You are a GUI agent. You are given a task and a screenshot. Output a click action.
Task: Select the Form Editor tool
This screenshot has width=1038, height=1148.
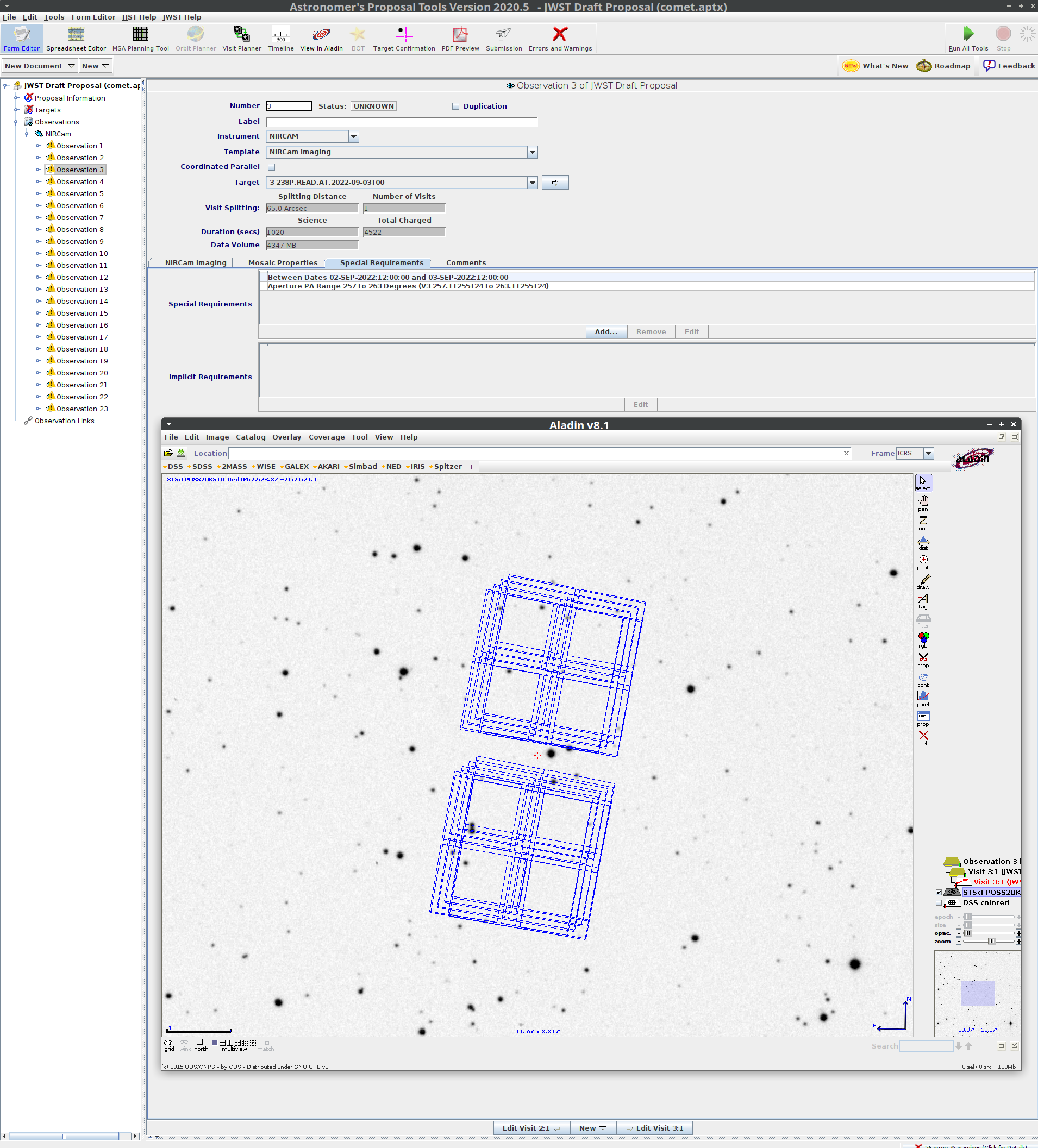22,38
